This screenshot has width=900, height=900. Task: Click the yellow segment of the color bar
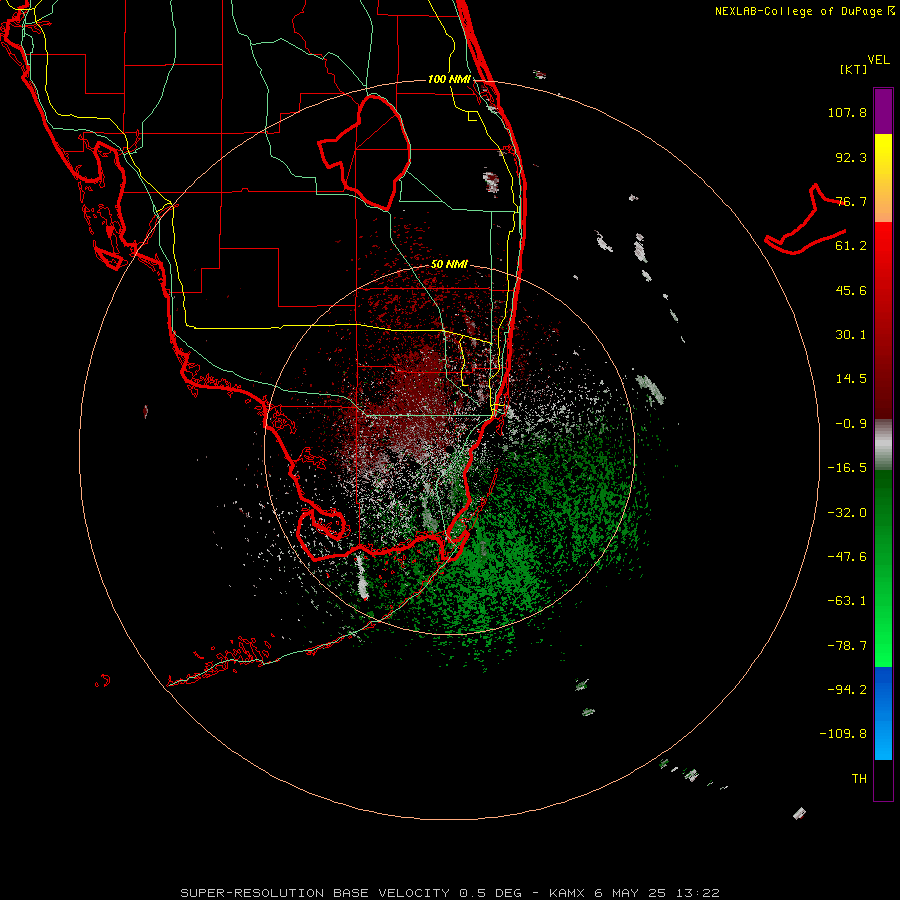click(883, 178)
